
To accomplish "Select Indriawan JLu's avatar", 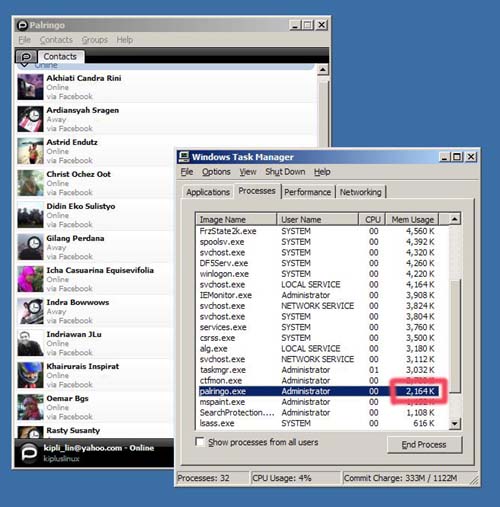I will (30, 343).
